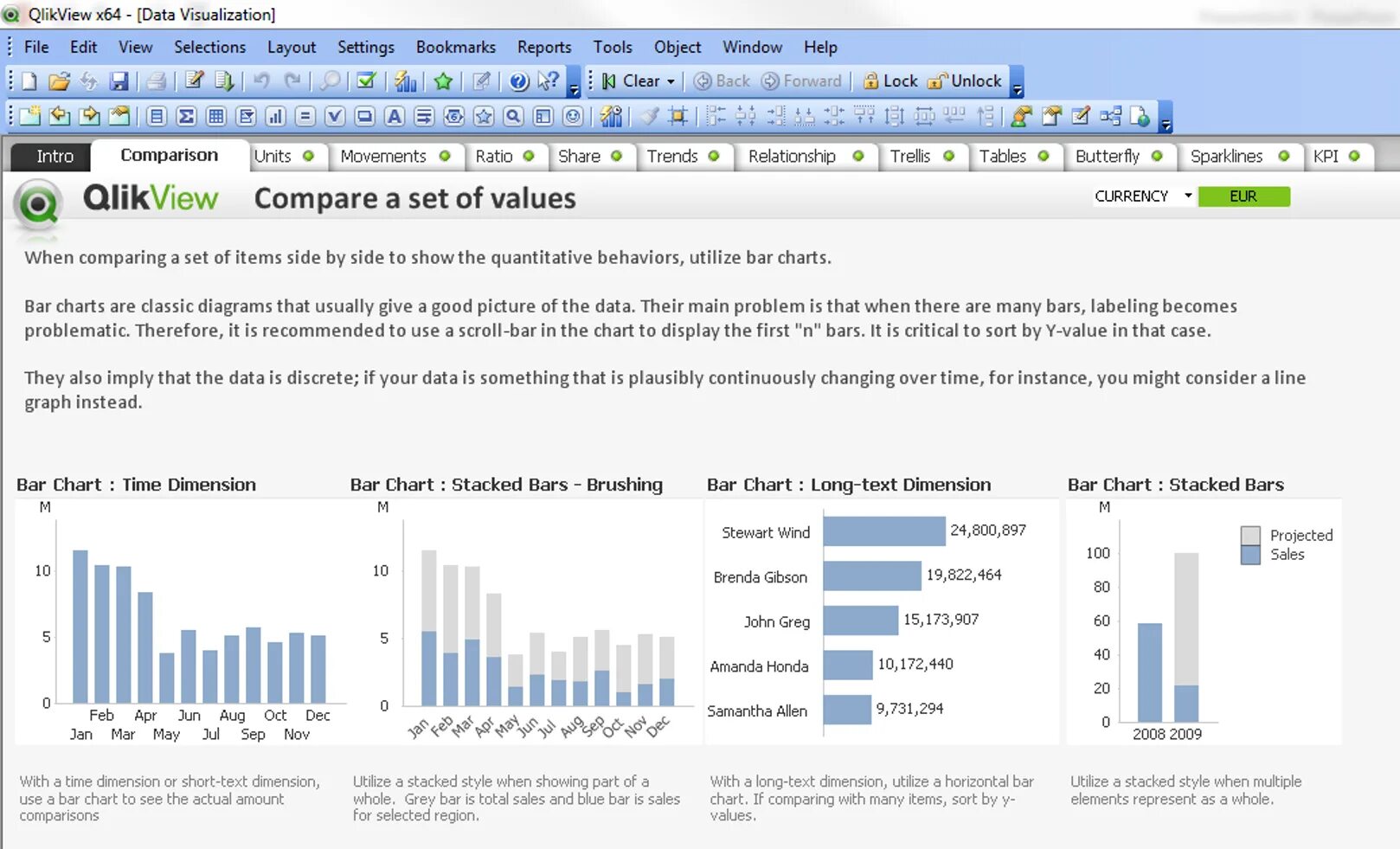
Task: Add a new sheet with sparkle sheet icon
Action: point(29,116)
